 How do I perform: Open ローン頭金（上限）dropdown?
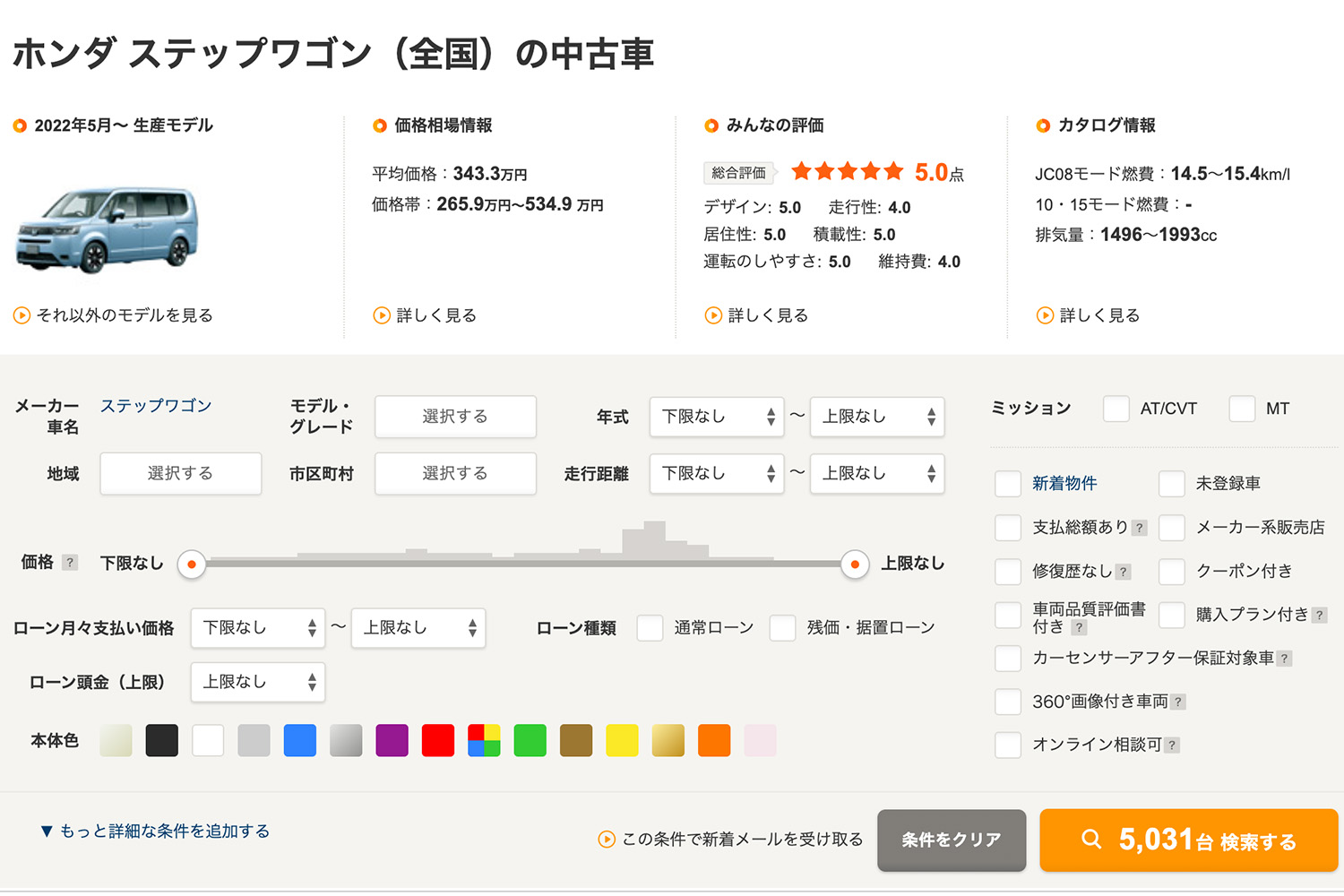258,682
